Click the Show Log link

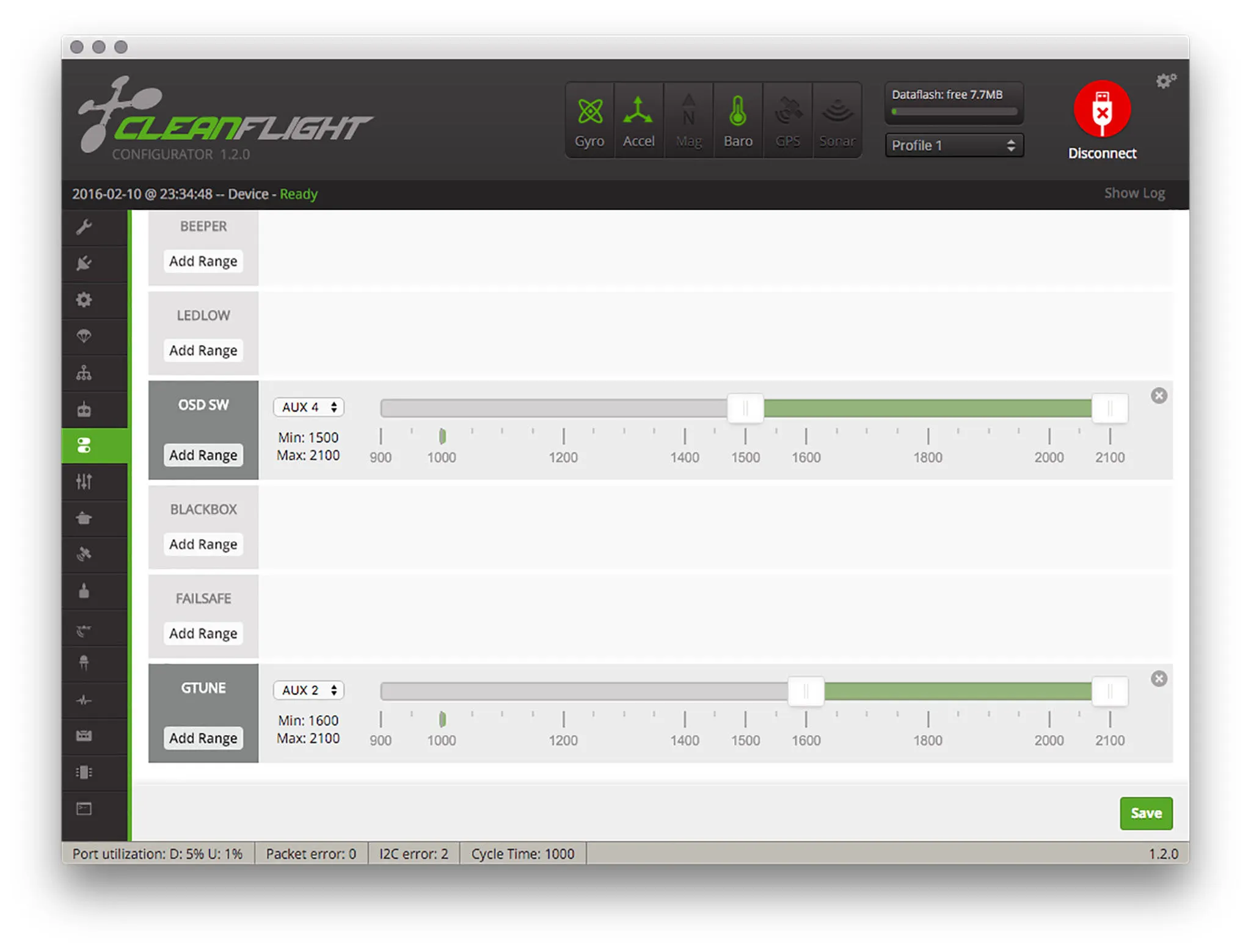[x=1134, y=194]
